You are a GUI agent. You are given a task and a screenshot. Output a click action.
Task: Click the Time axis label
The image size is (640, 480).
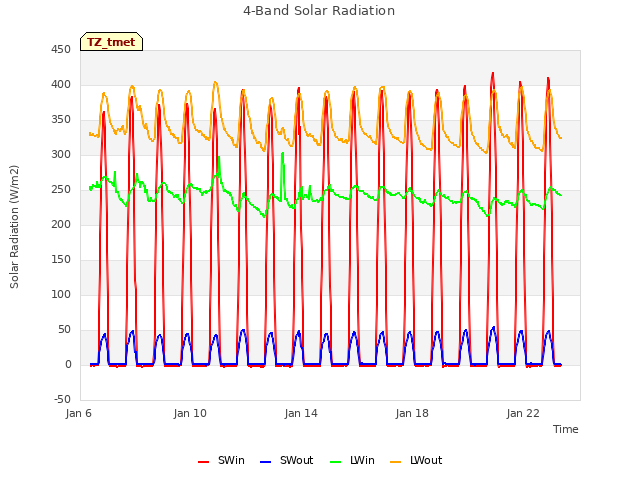[566, 429]
